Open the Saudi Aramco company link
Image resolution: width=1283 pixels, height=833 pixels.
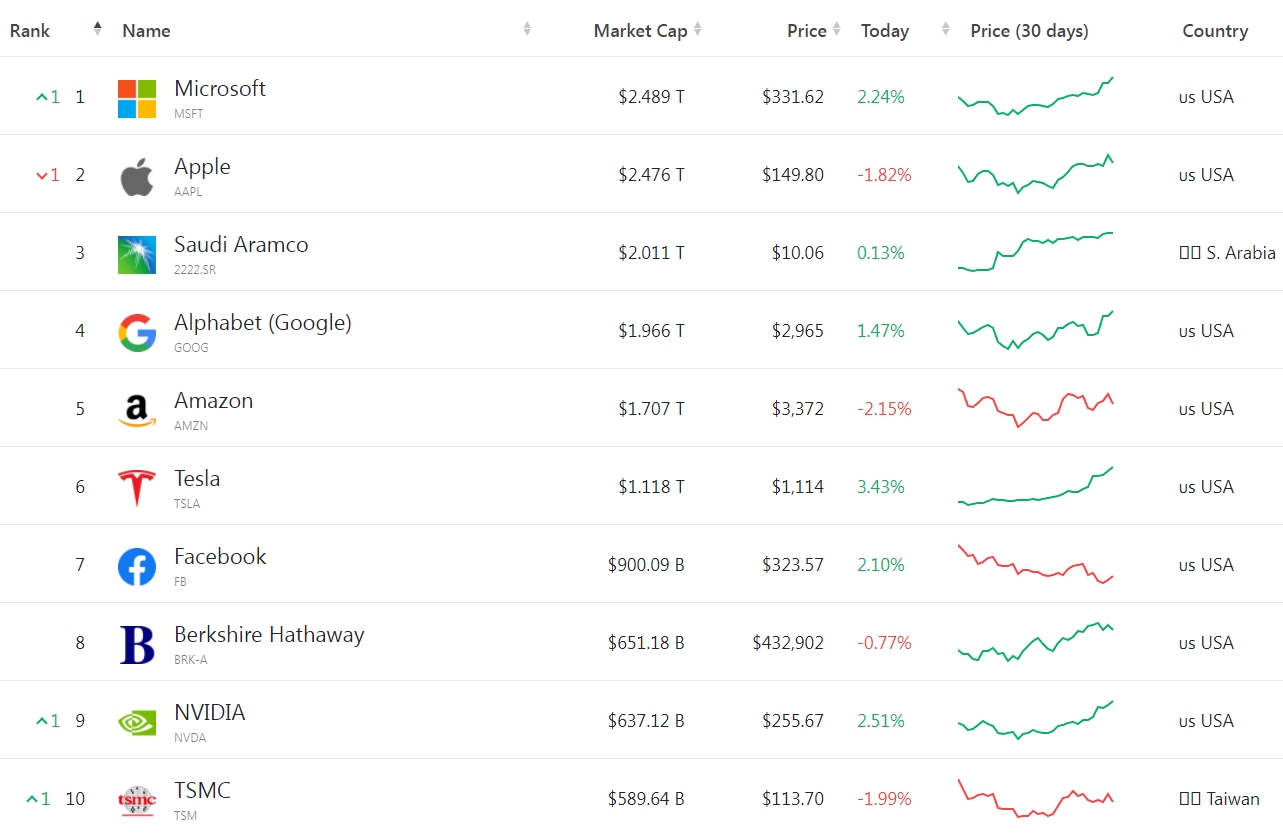tap(241, 244)
